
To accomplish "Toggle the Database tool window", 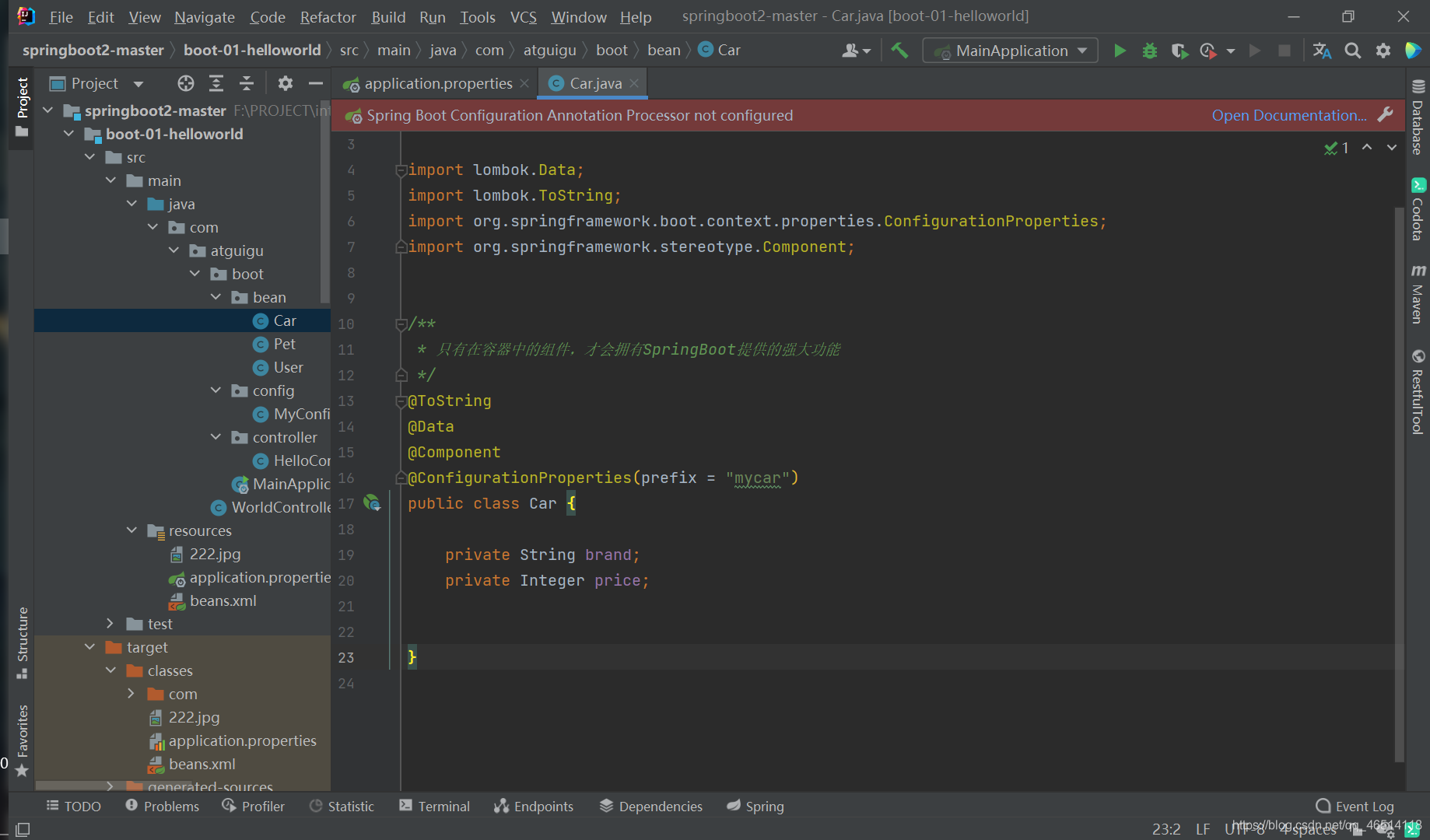I will coord(1418,117).
